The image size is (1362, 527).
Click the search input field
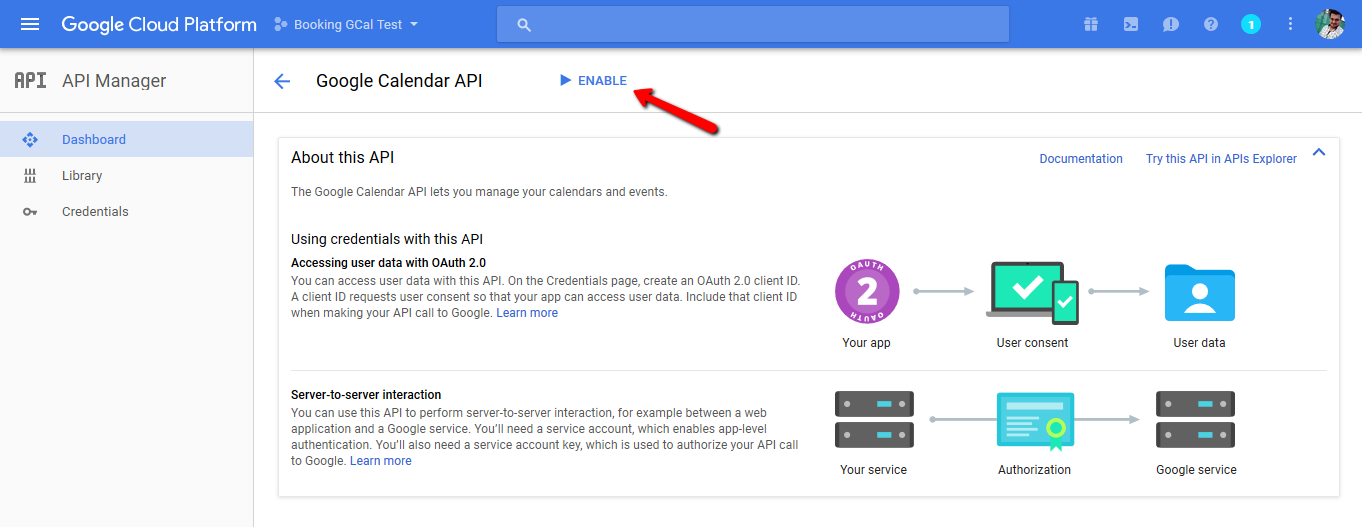pos(753,24)
